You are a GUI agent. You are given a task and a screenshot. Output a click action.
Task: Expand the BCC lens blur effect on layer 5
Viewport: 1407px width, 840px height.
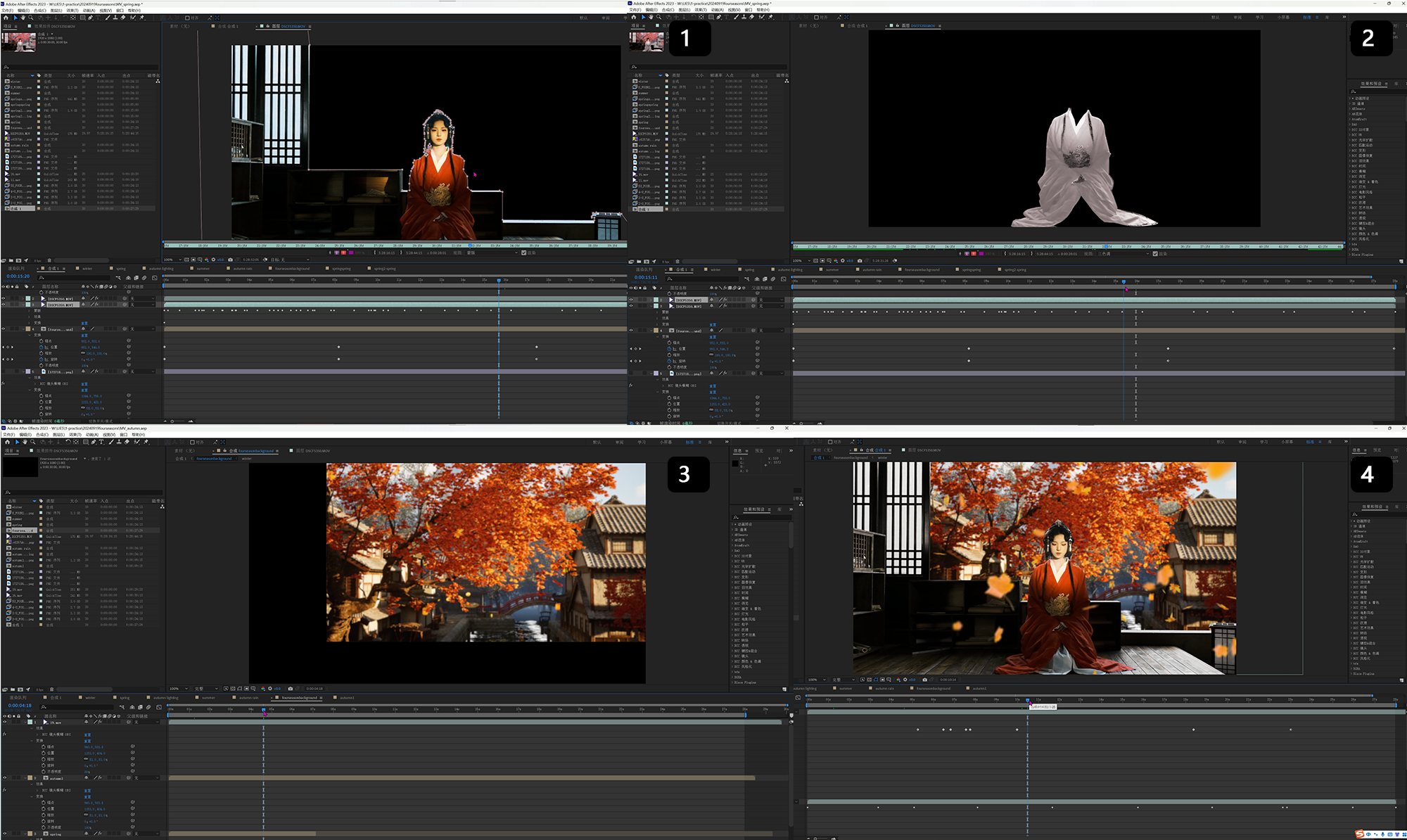[36, 383]
